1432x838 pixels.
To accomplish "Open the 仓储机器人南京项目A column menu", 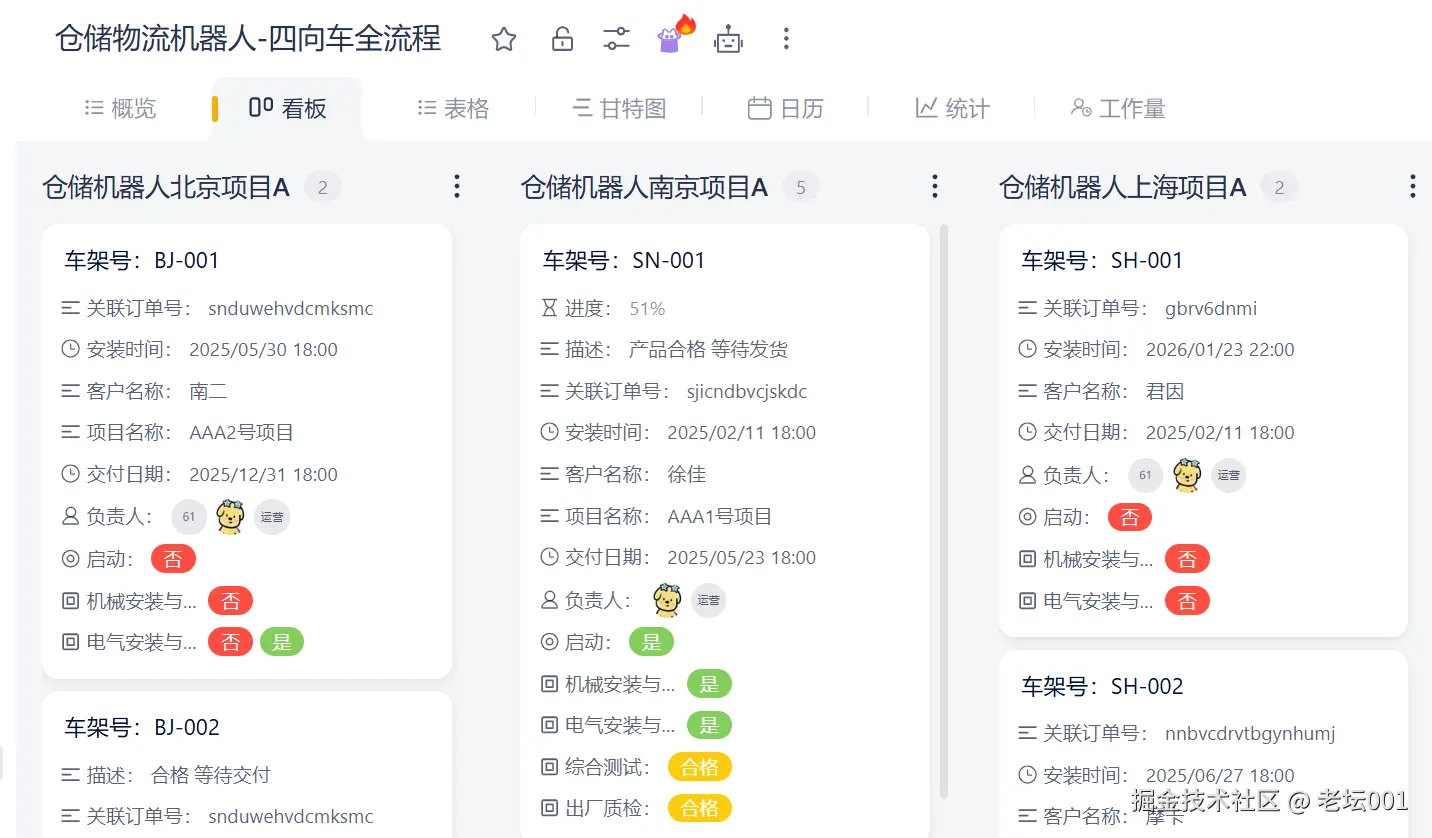I will click(934, 186).
